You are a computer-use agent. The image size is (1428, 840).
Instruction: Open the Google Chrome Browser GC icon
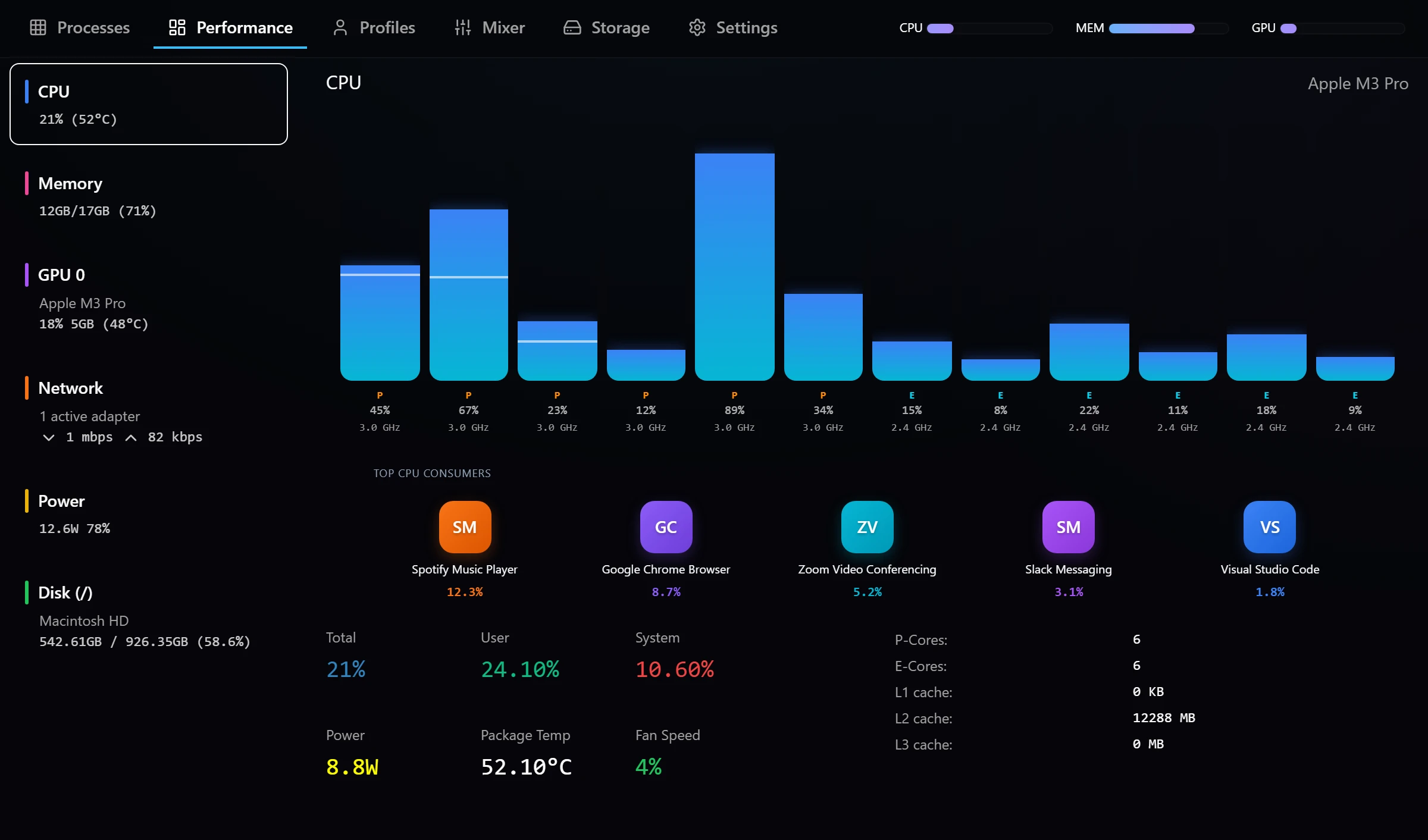point(666,527)
